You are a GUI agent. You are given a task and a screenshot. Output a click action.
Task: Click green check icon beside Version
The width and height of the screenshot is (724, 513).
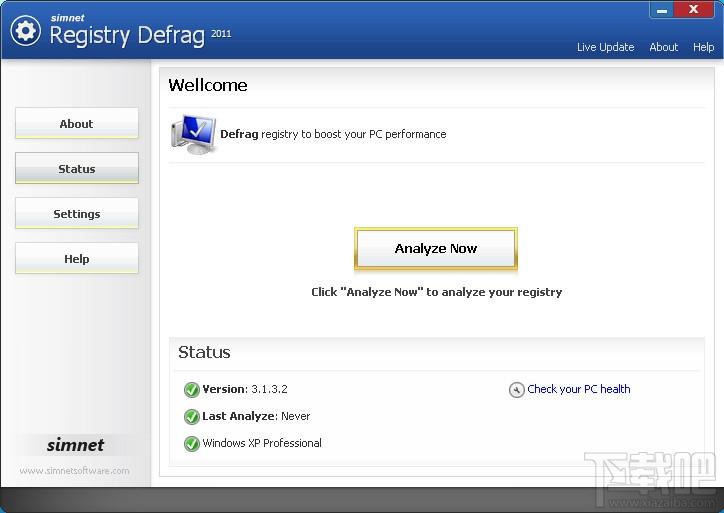192,390
